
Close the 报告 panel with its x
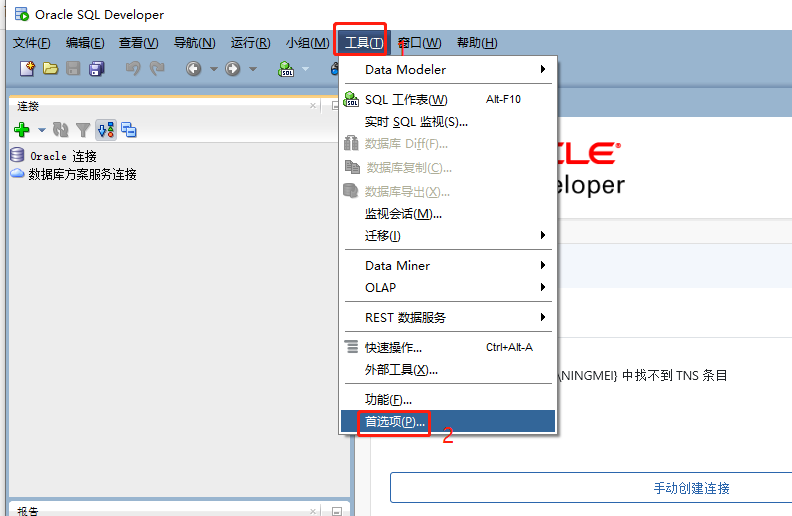(x=313, y=511)
